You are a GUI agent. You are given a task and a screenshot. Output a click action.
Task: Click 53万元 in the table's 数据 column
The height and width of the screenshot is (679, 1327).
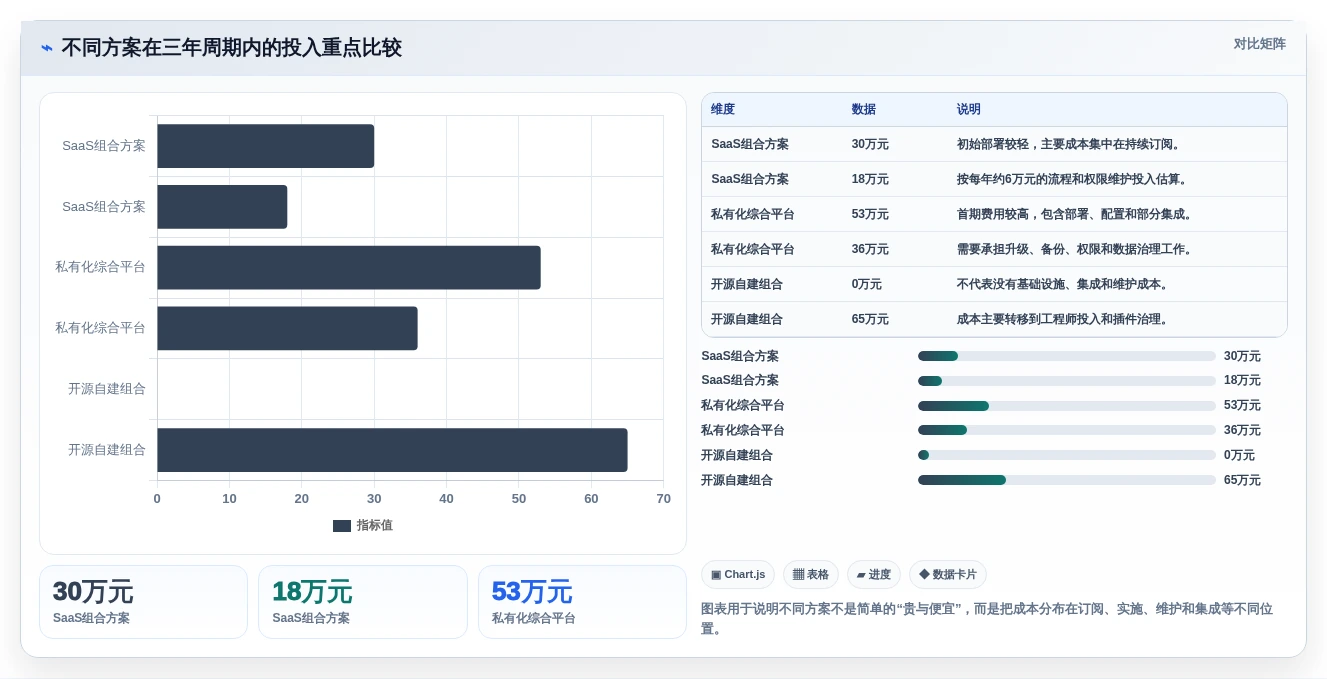870,214
